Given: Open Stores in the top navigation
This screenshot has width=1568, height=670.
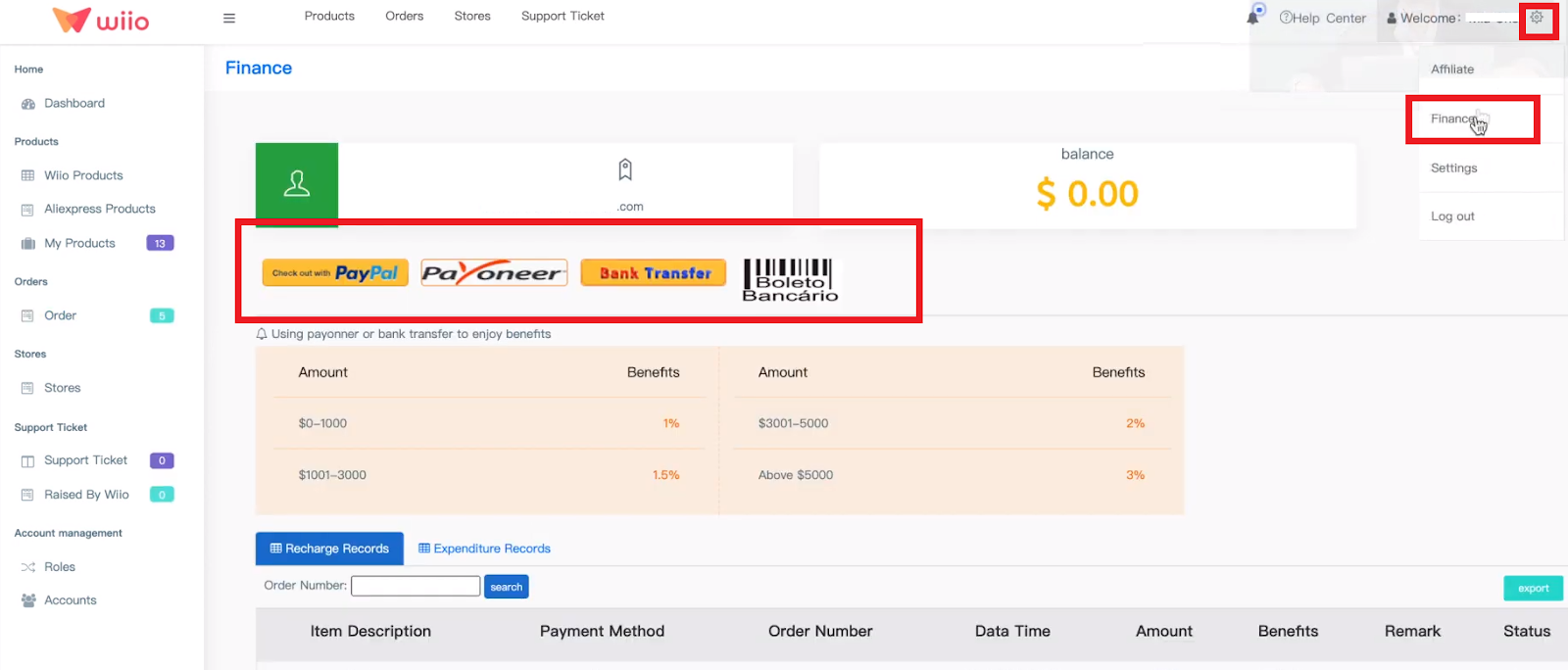Looking at the screenshot, I should point(472,17).
